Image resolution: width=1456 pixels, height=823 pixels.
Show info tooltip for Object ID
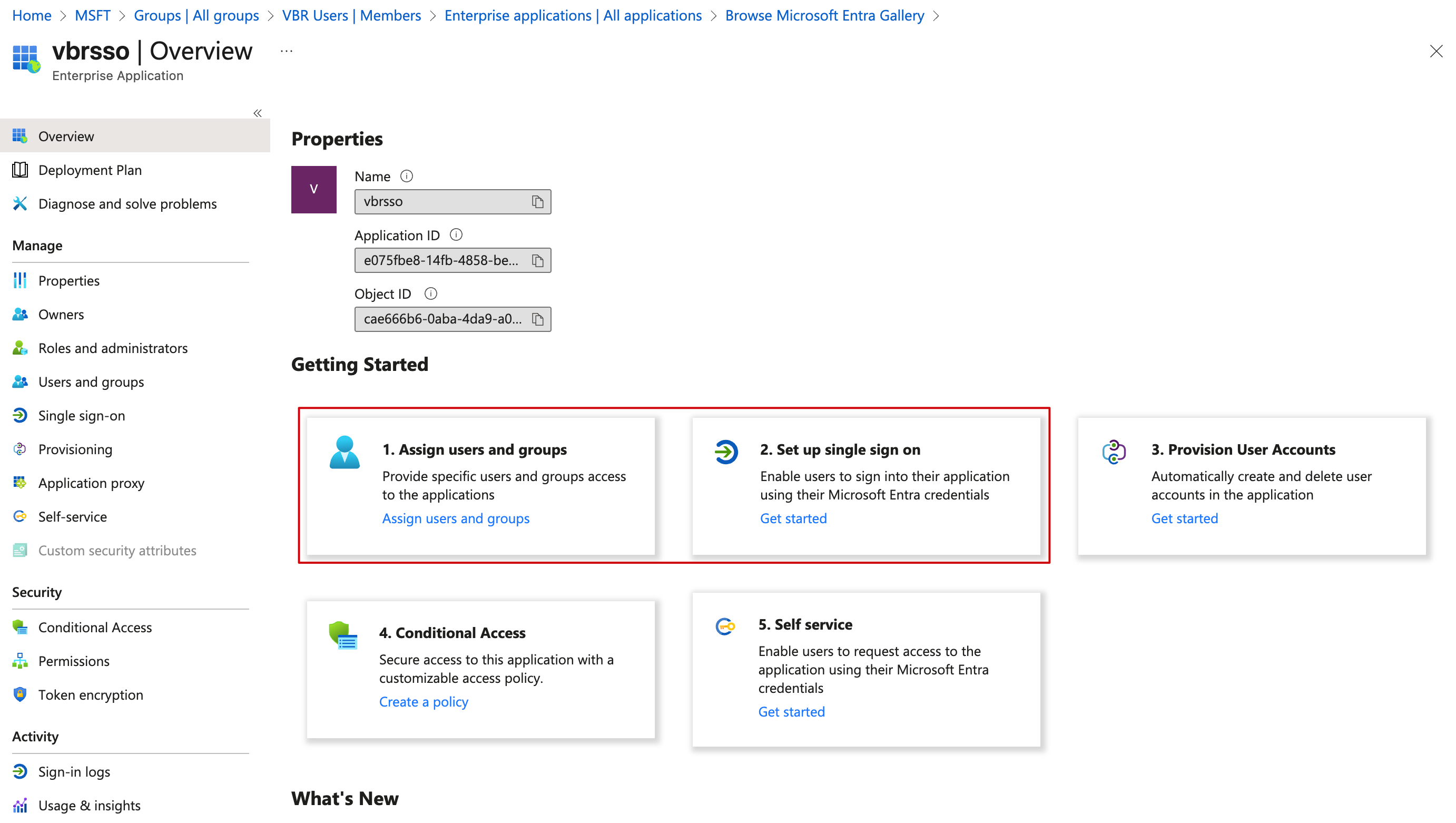430,293
